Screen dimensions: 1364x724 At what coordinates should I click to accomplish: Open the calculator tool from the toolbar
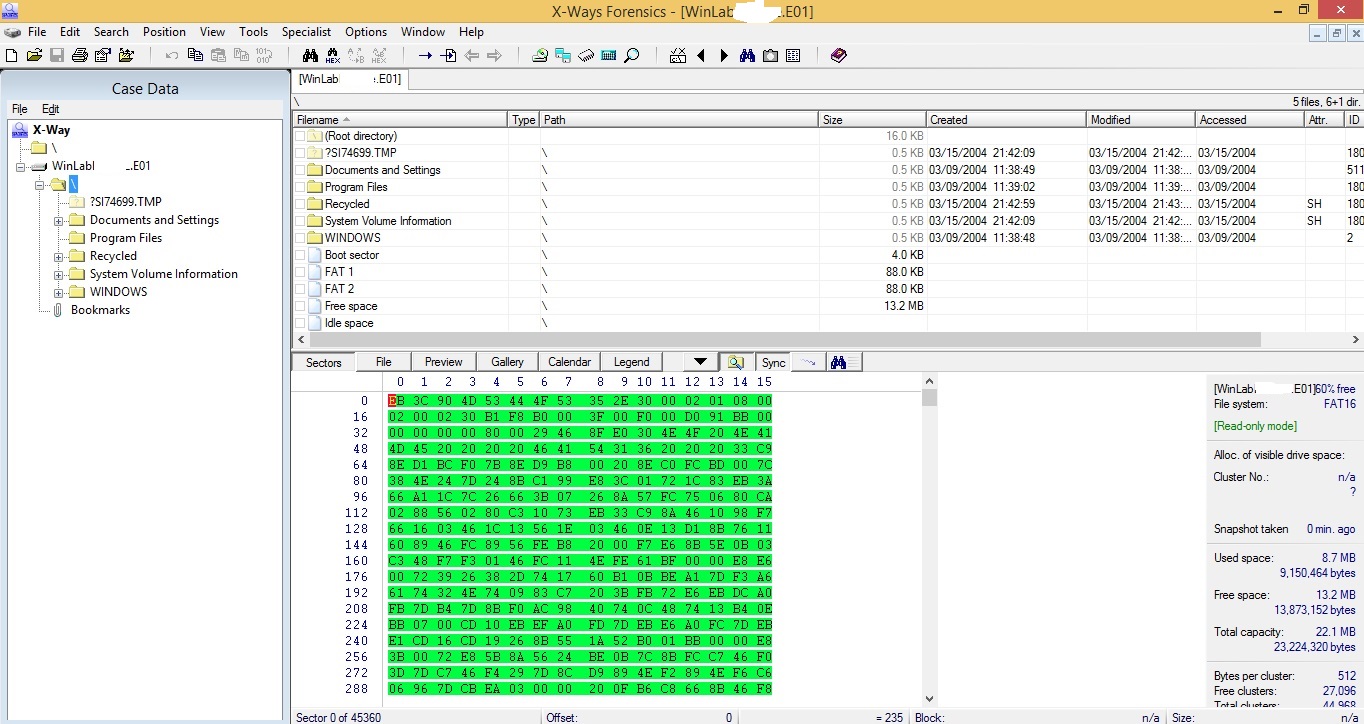pos(608,55)
